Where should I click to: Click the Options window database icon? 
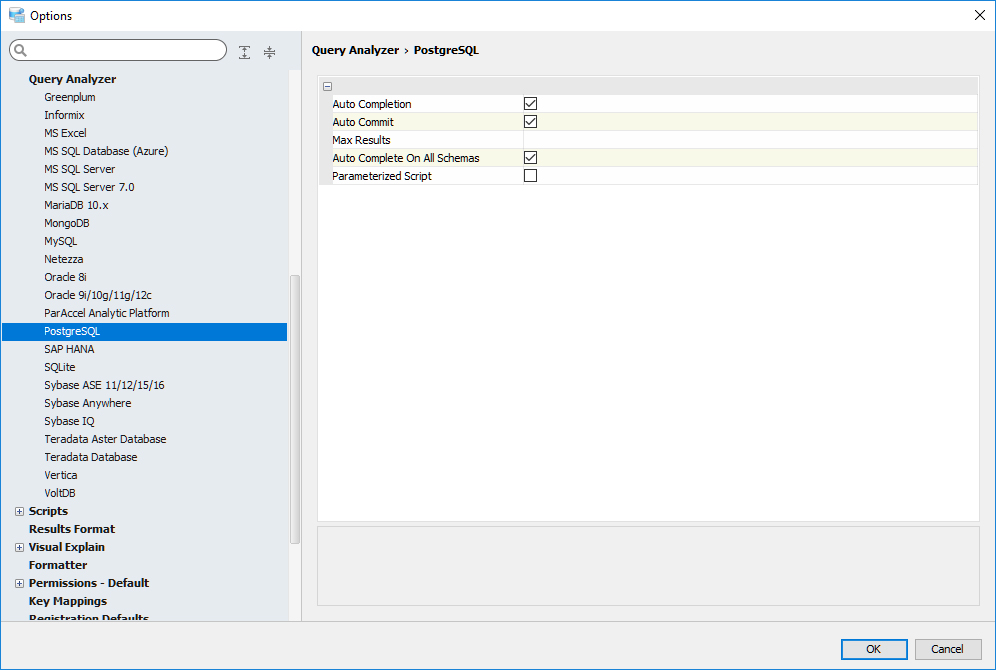[16, 15]
